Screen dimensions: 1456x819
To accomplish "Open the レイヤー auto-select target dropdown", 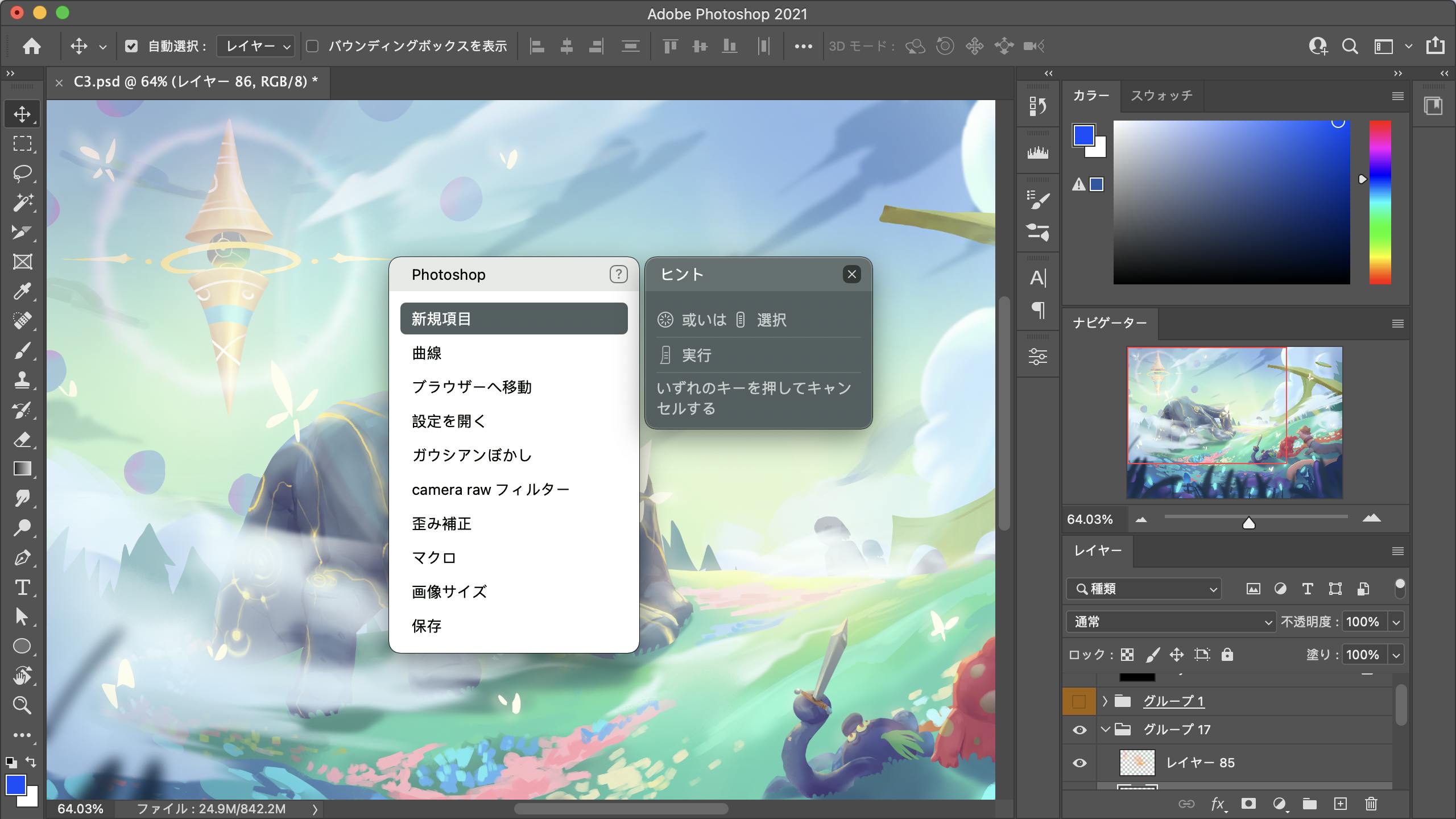I will (x=256, y=46).
